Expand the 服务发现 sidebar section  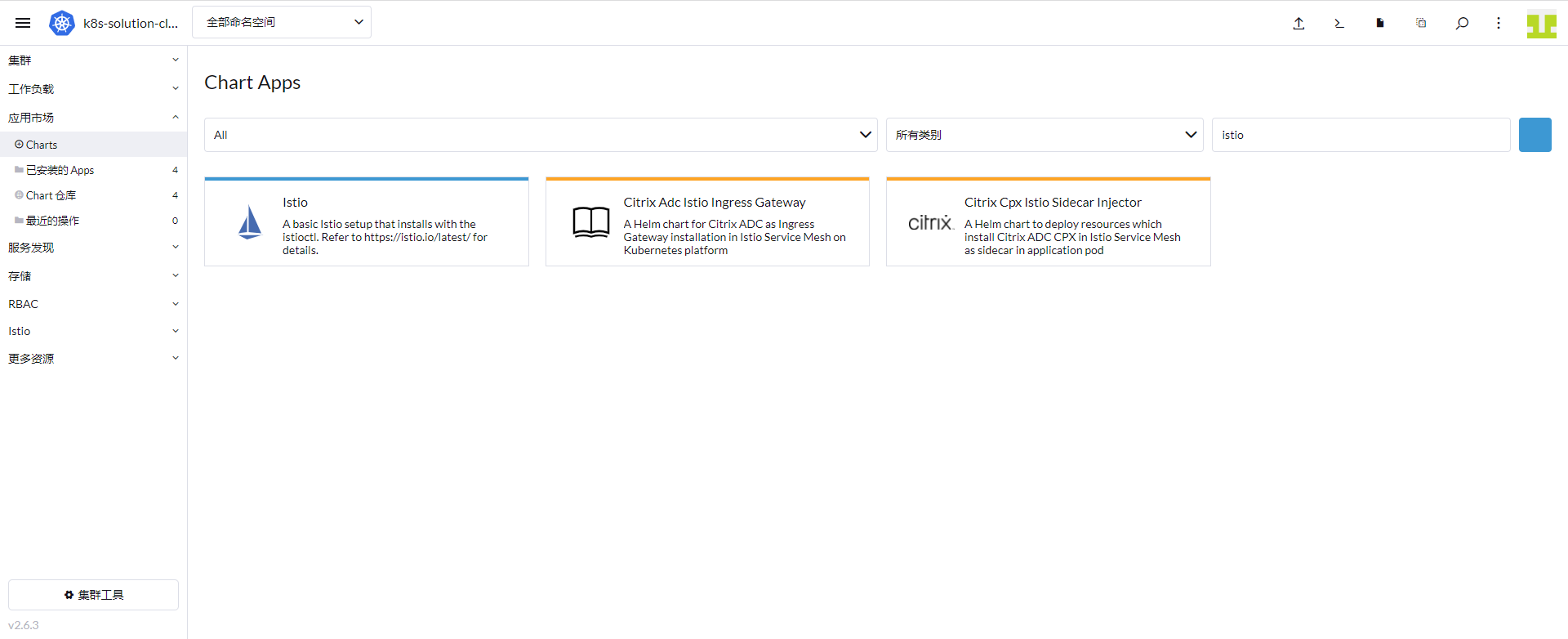93,248
